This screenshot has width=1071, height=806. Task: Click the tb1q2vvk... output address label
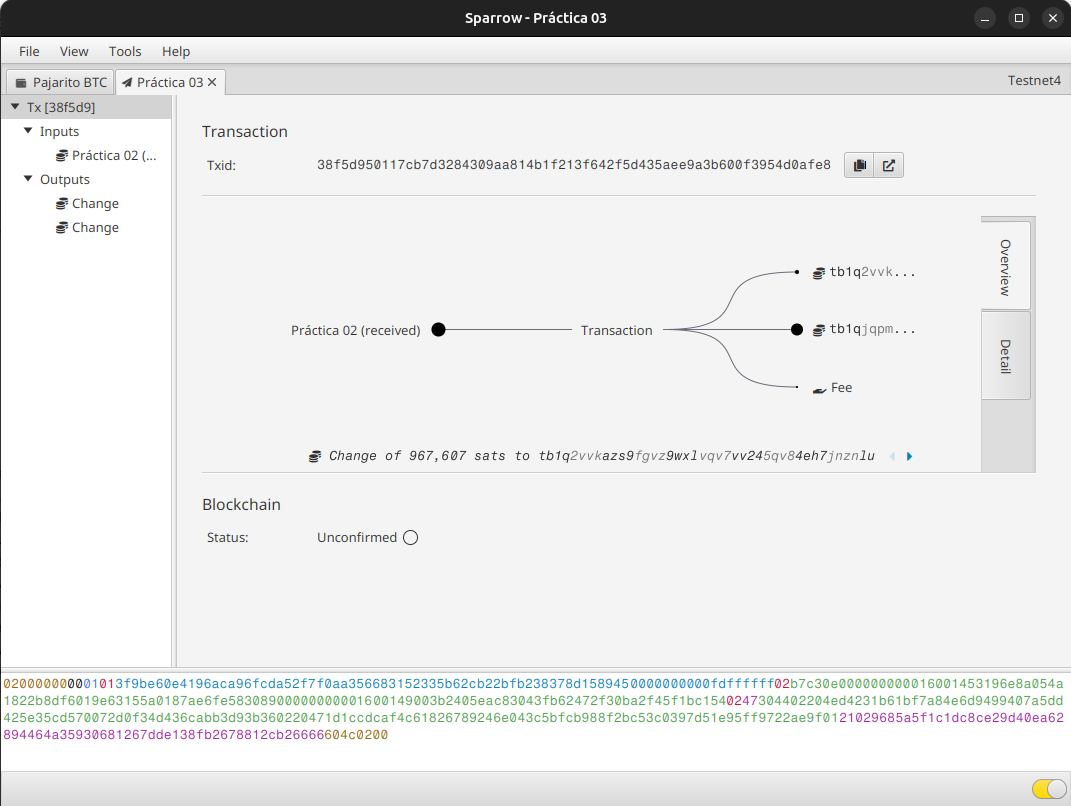click(x=872, y=273)
